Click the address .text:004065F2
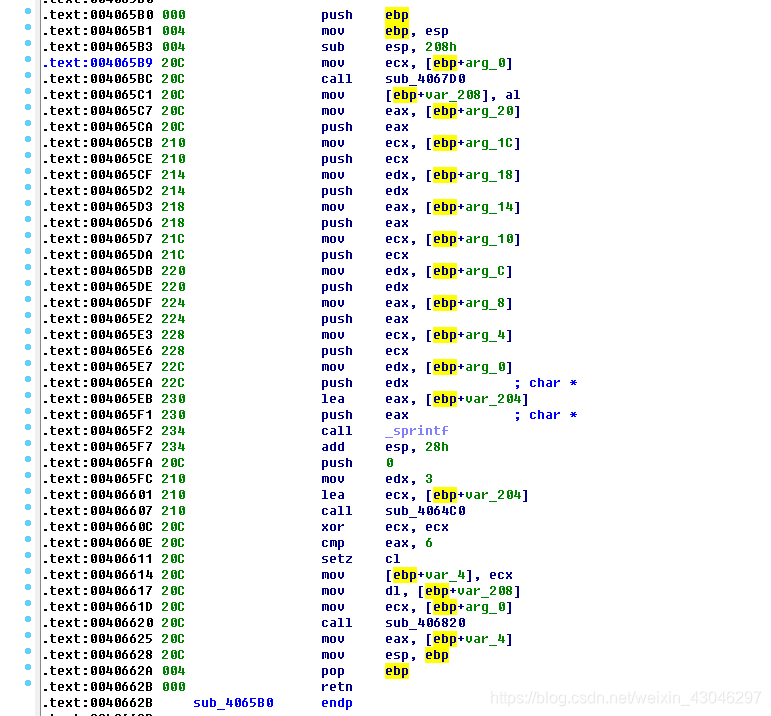Image resolution: width=771 pixels, height=716 pixels. pyautogui.click(x=97, y=431)
